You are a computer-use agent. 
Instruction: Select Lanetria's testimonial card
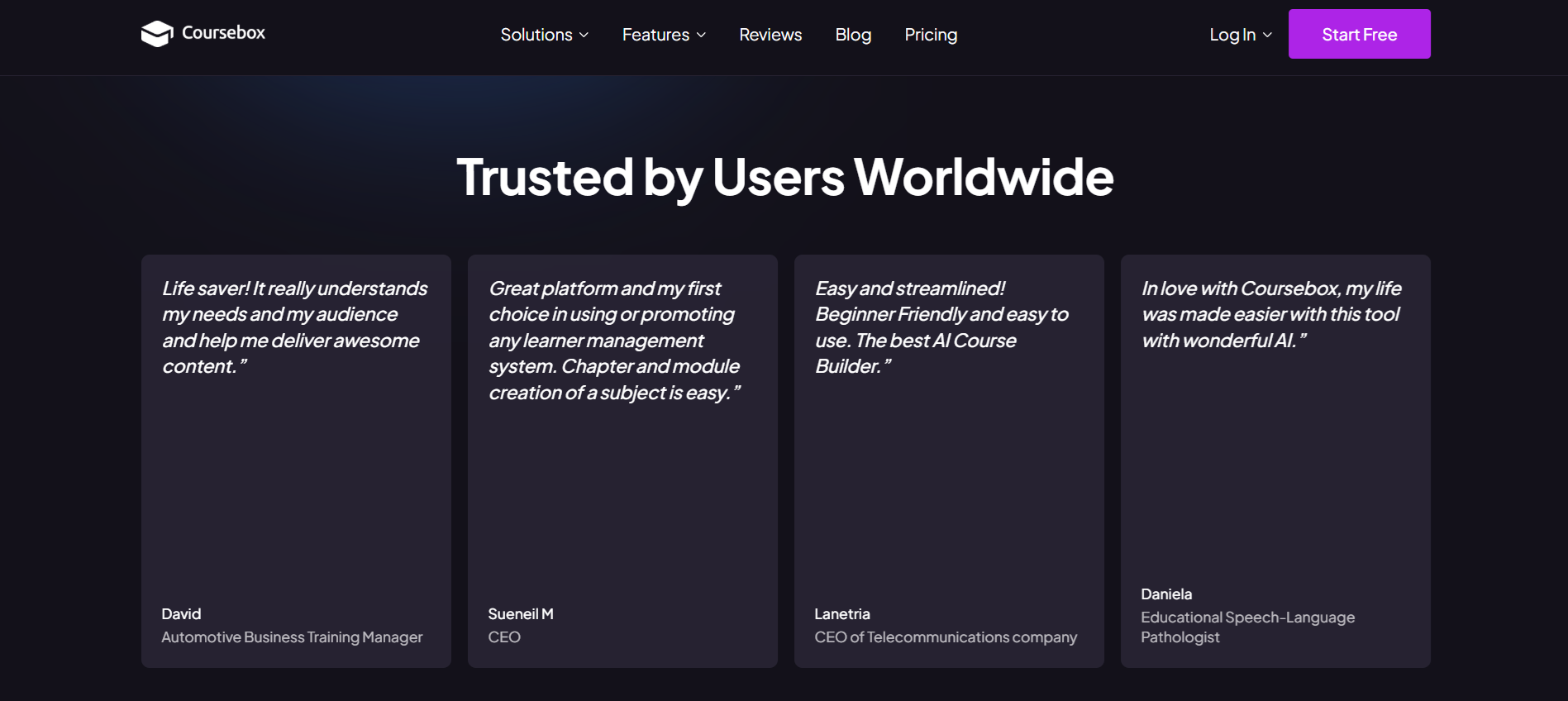(x=949, y=461)
